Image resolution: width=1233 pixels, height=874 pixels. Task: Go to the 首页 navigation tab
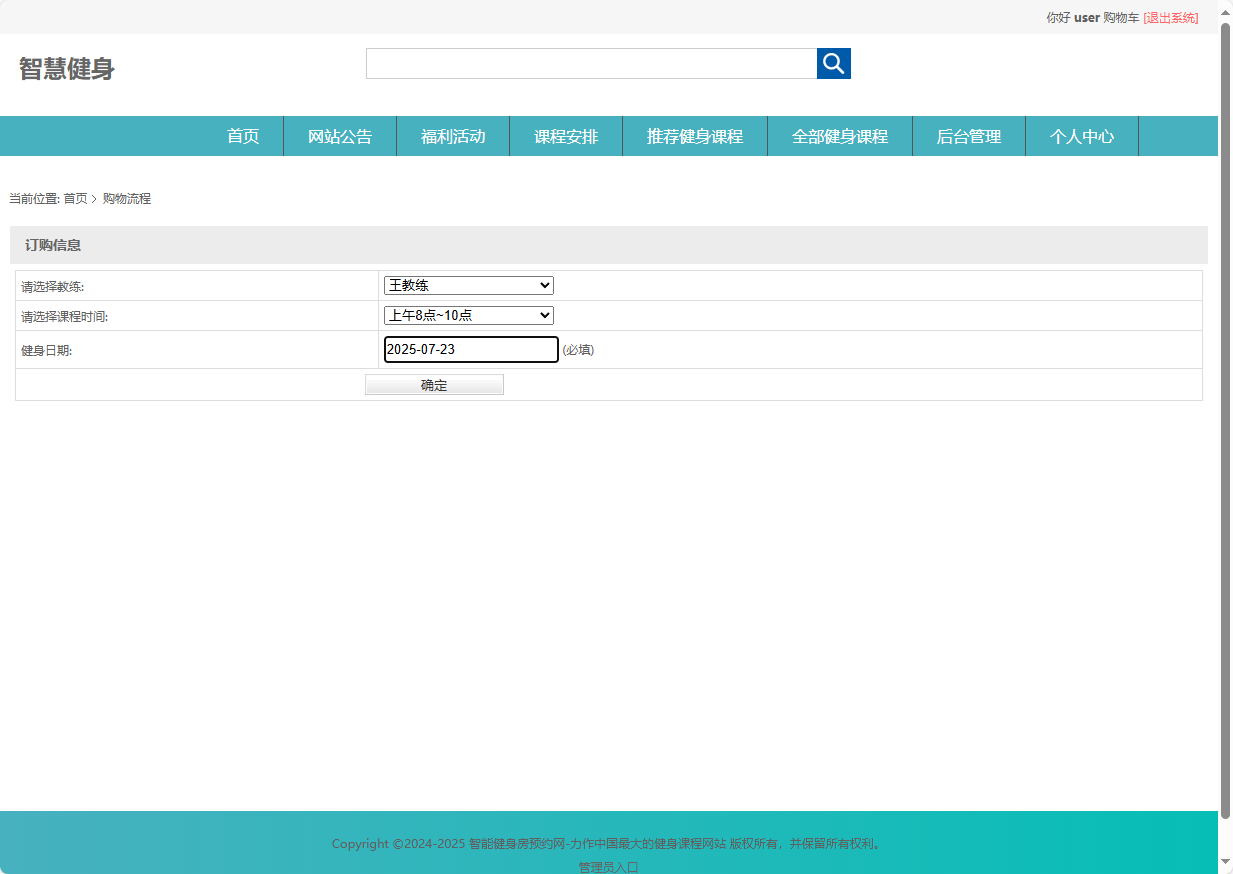(243, 137)
